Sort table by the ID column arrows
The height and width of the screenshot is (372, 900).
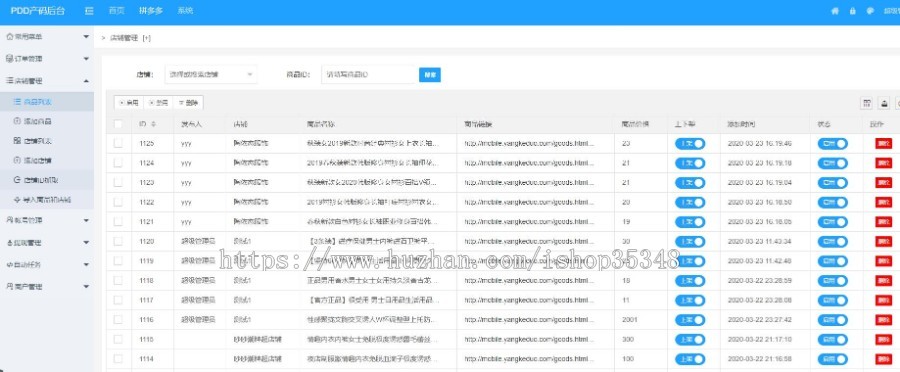point(153,124)
